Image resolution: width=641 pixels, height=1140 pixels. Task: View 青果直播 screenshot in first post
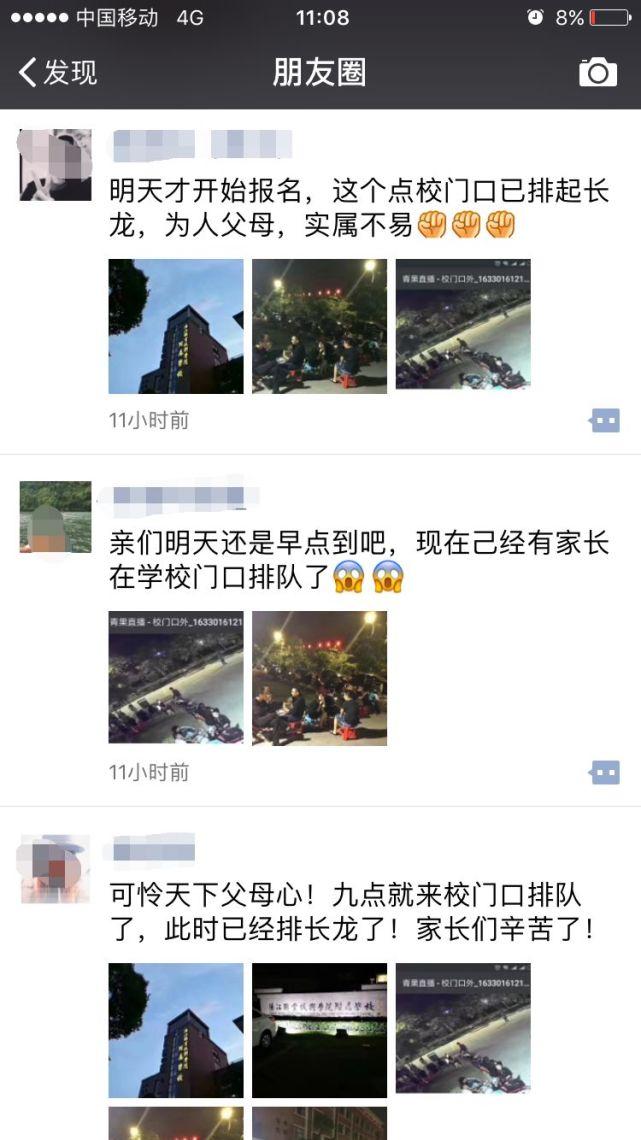tap(463, 324)
